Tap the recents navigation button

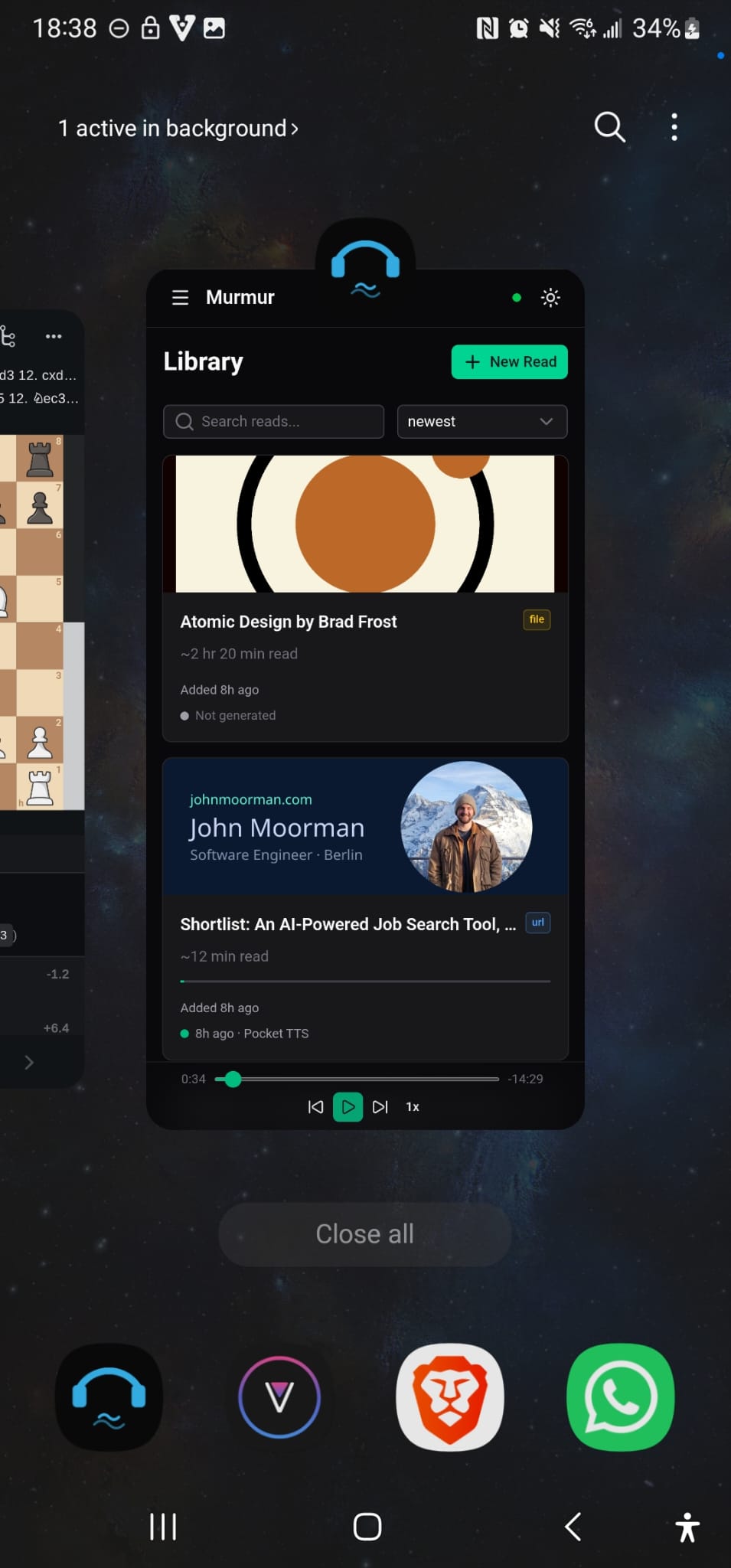[x=163, y=1527]
